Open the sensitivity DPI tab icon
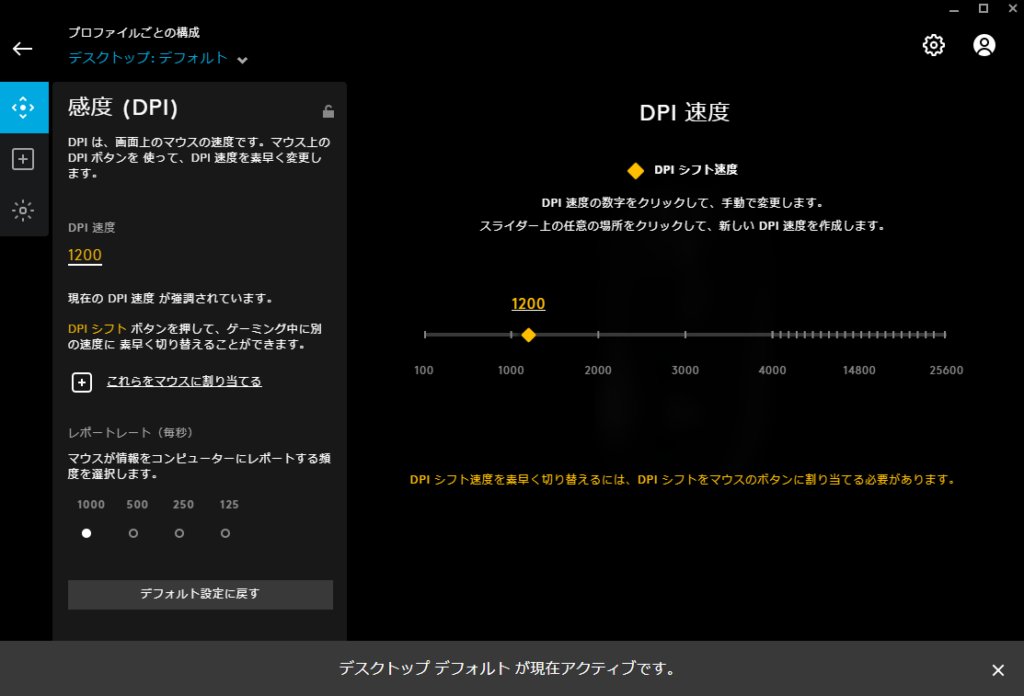The height and width of the screenshot is (696, 1024). [x=24, y=107]
